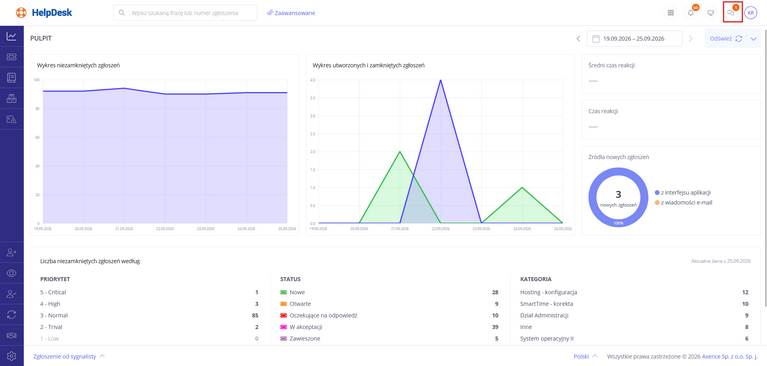Click the Odśwież refresh button
The height and width of the screenshot is (366, 767).
(726, 39)
